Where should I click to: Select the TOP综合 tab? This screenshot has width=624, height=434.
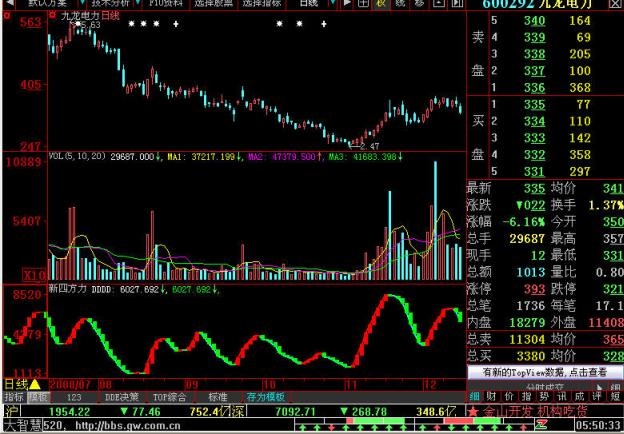169,397
